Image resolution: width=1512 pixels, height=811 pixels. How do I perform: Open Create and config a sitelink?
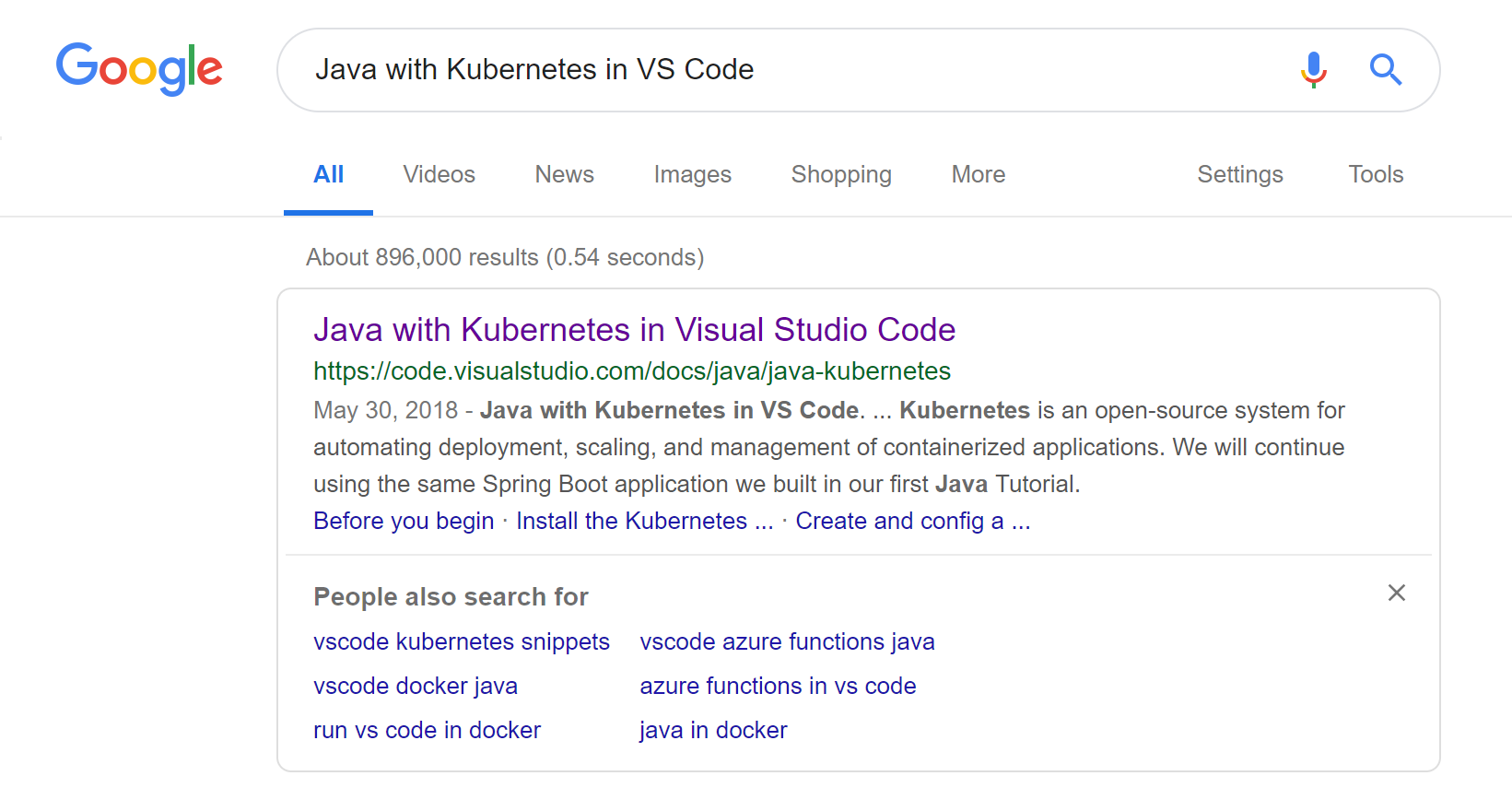[x=913, y=521]
